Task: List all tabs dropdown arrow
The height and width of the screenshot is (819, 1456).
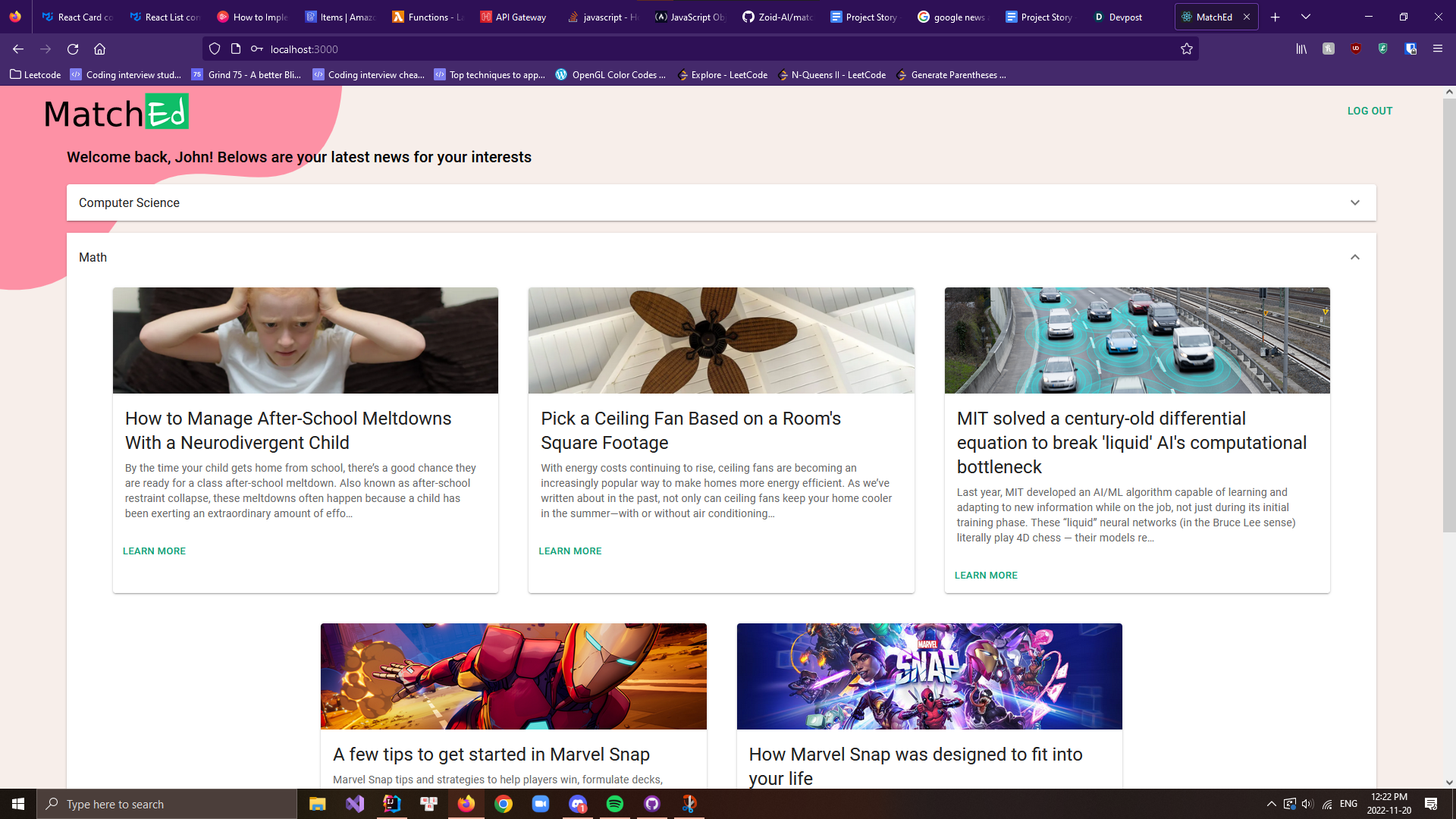Action: [x=1306, y=17]
